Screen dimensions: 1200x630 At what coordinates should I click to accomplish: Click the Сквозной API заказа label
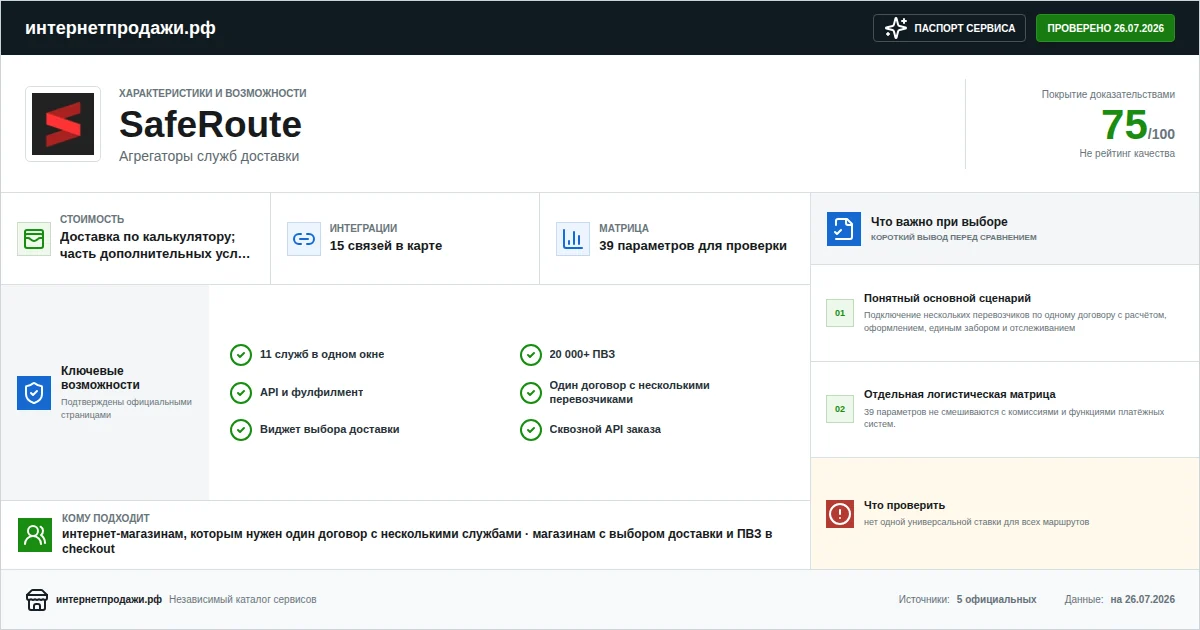[605, 429]
